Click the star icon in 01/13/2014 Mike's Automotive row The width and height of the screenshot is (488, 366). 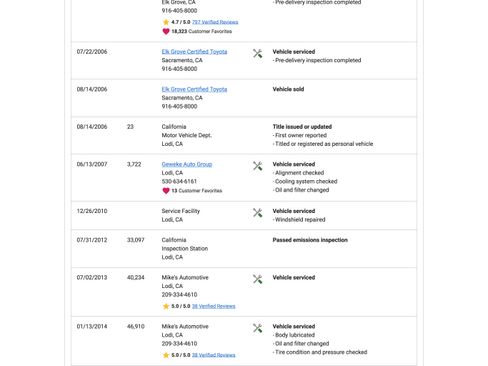point(166,355)
